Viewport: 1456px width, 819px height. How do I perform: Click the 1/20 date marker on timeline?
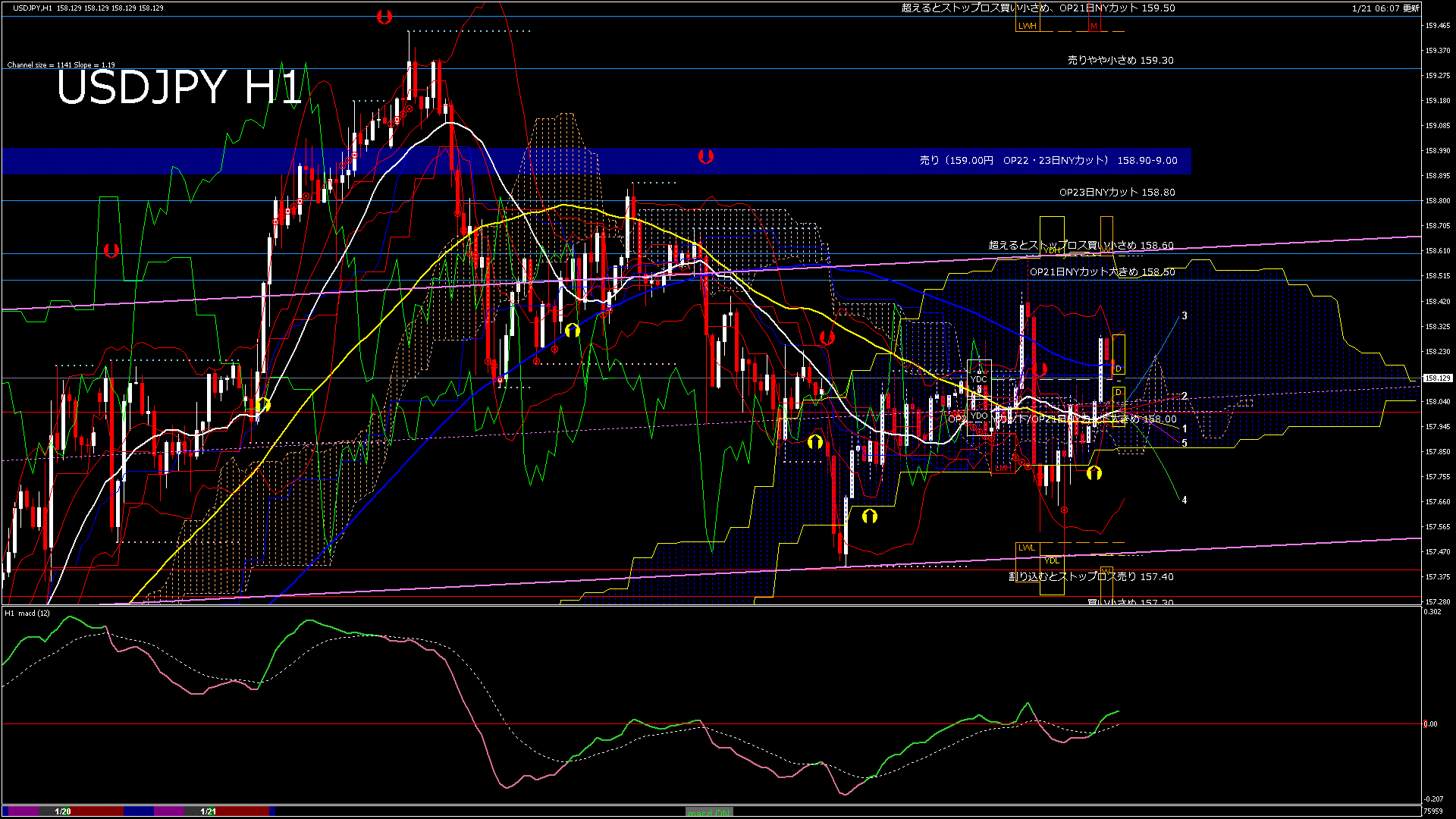click(63, 811)
